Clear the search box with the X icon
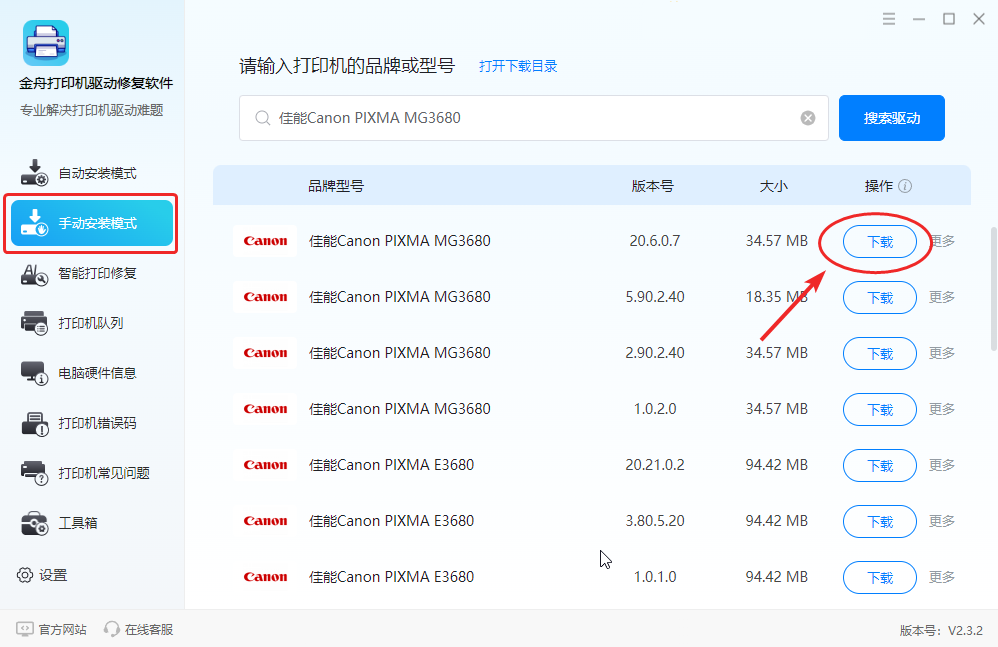This screenshot has height=647, width=998. pos(808,118)
